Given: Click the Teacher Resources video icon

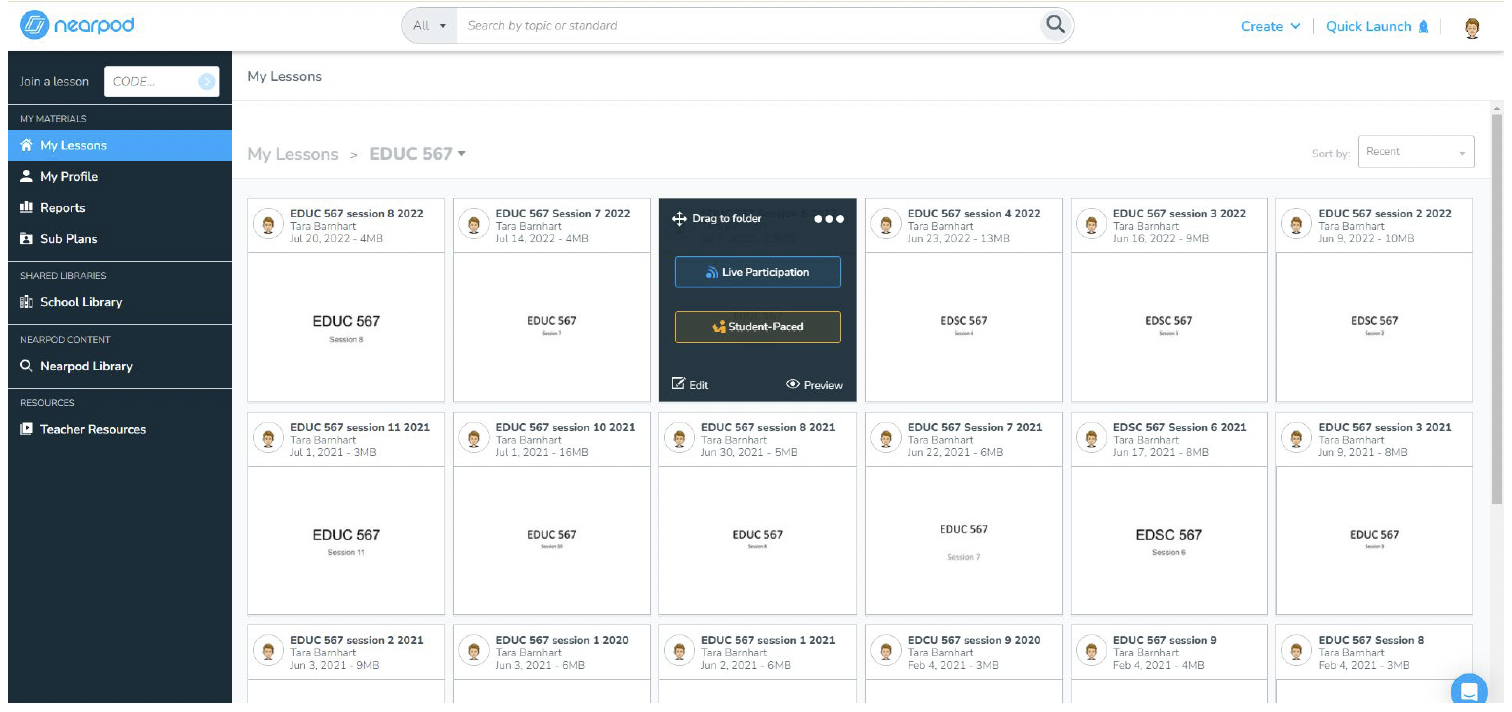Looking at the screenshot, I should 27,429.
